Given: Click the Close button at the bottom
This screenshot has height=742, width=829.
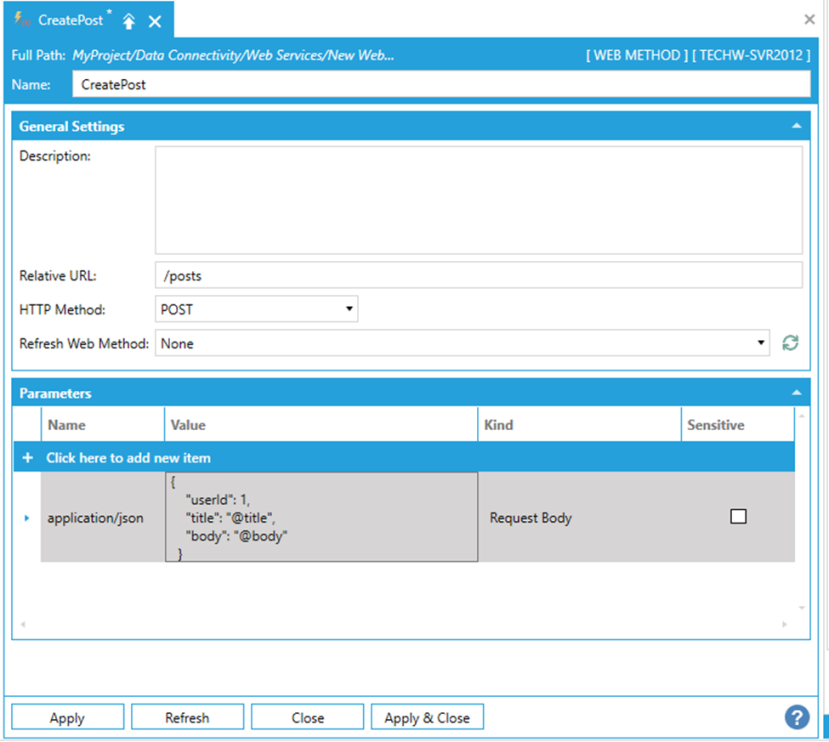Looking at the screenshot, I should click(307, 717).
